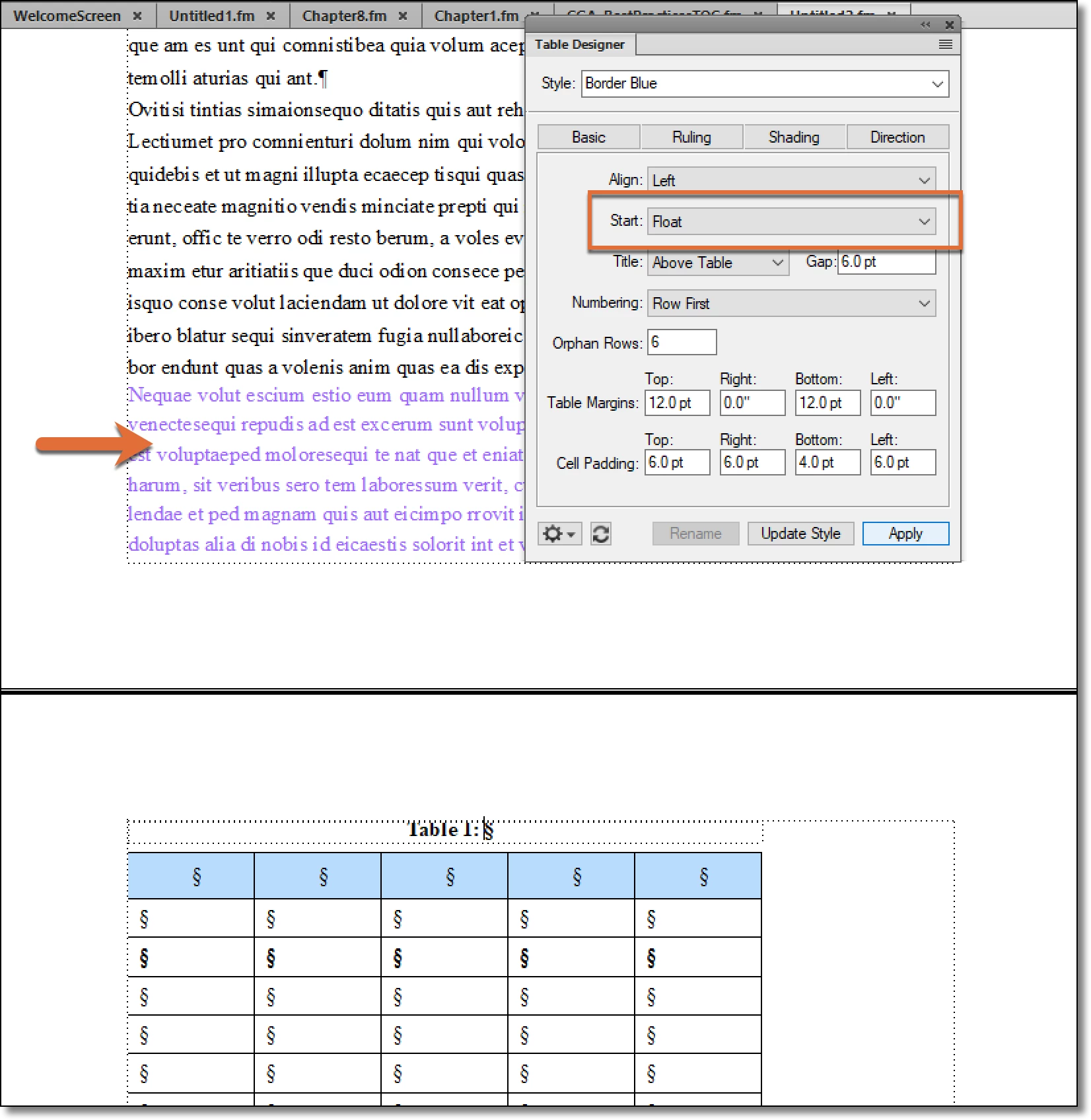This screenshot has height=1120, width=1091.
Task: Click the Orphan Rows input field
Action: 682,342
